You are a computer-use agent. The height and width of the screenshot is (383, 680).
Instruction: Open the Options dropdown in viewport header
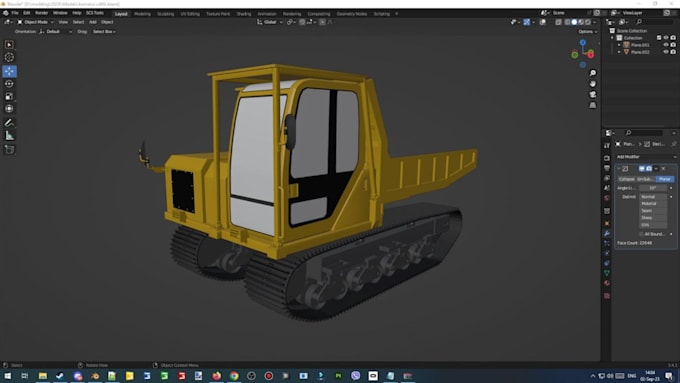tap(588, 32)
